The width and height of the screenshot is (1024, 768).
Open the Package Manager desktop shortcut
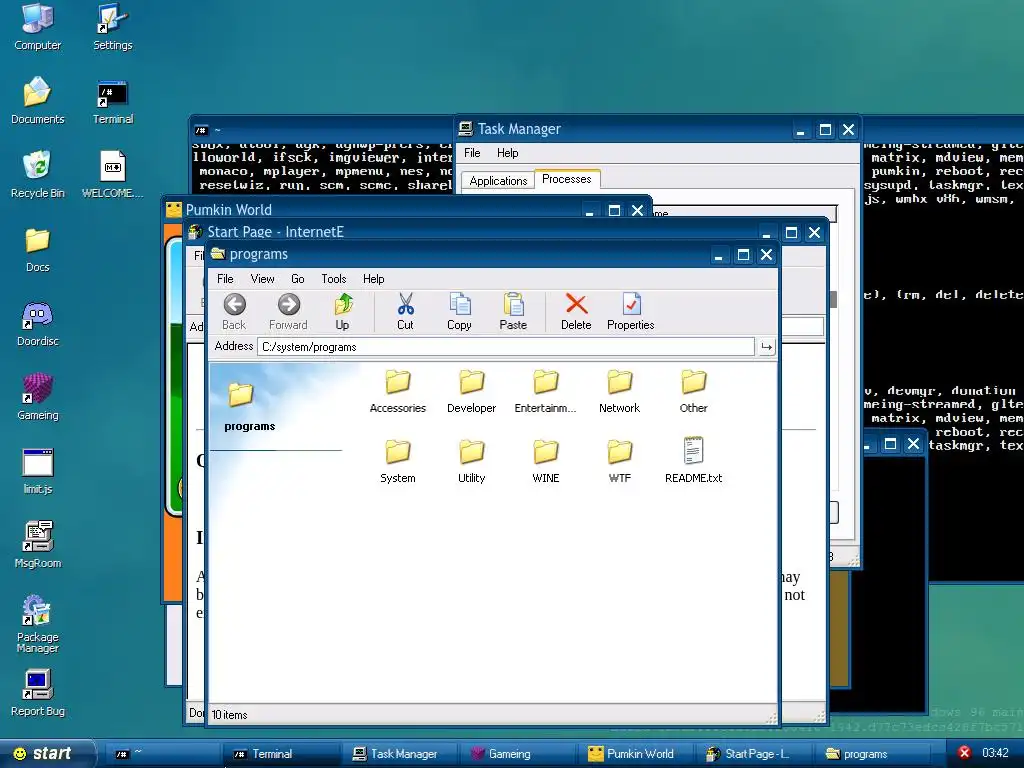37,623
